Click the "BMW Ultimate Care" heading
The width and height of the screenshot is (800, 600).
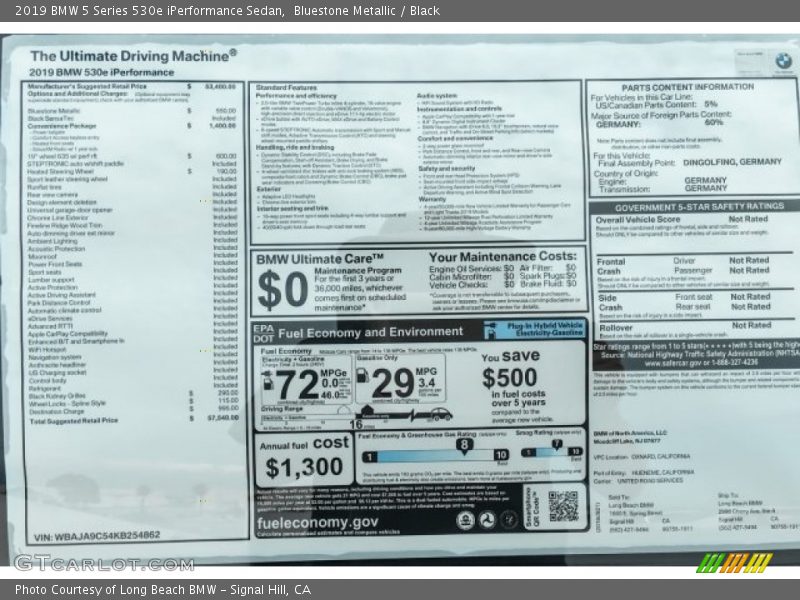[x=319, y=259]
